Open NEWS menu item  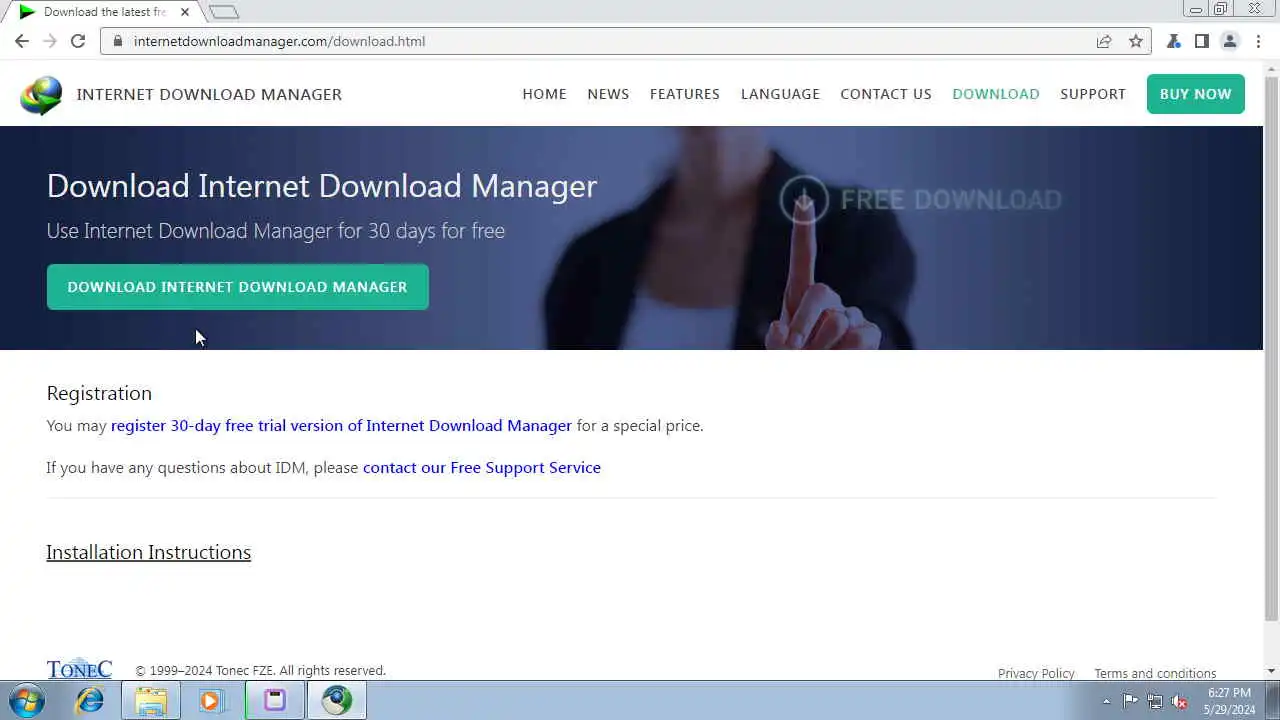[x=608, y=94]
